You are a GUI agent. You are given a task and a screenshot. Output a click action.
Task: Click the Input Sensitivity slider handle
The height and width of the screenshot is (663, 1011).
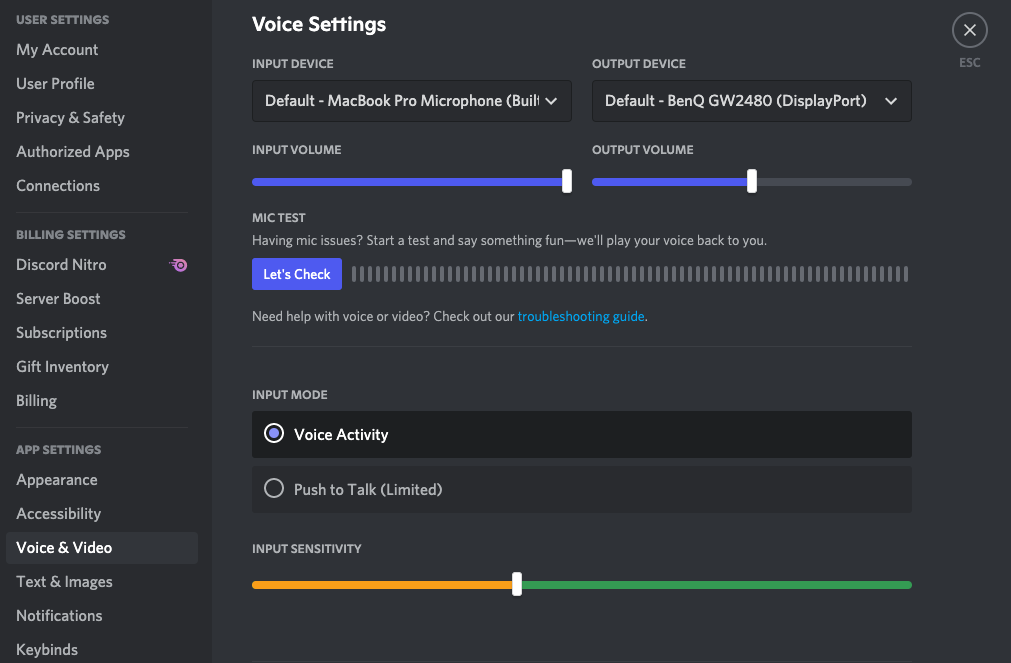pyautogui.click(x=517, y=584)
